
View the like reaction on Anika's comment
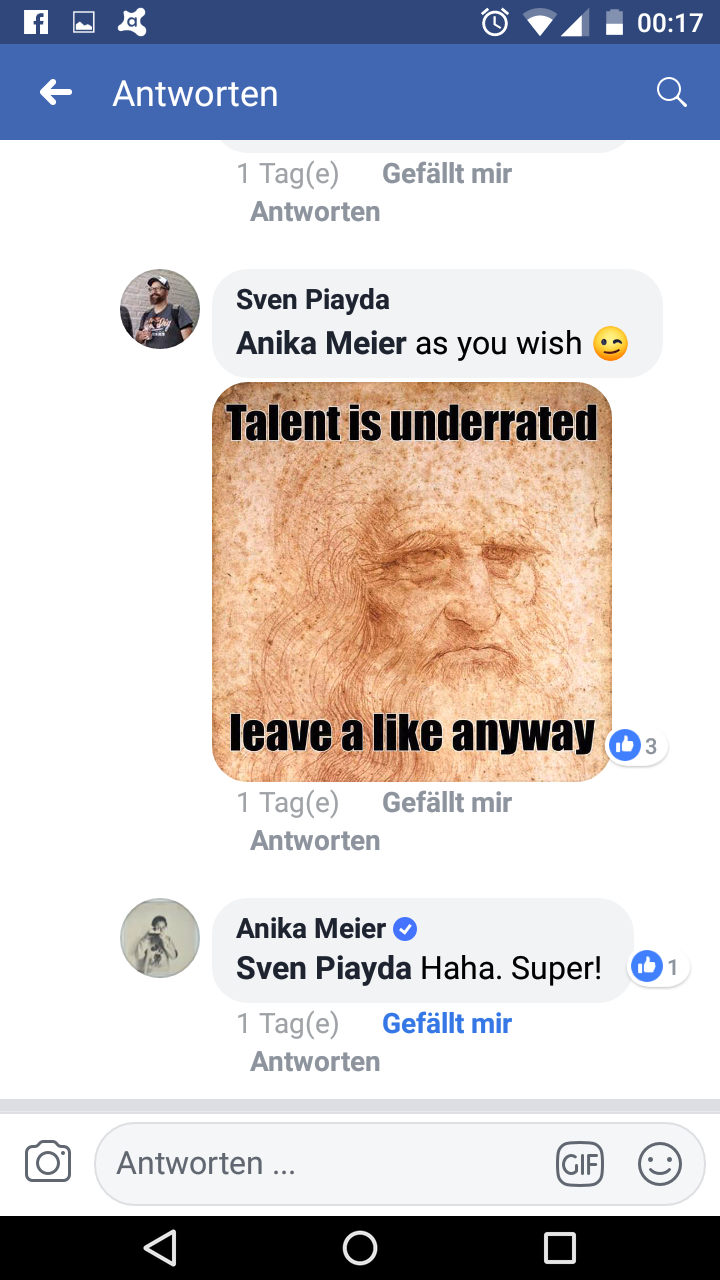[659, 967]
